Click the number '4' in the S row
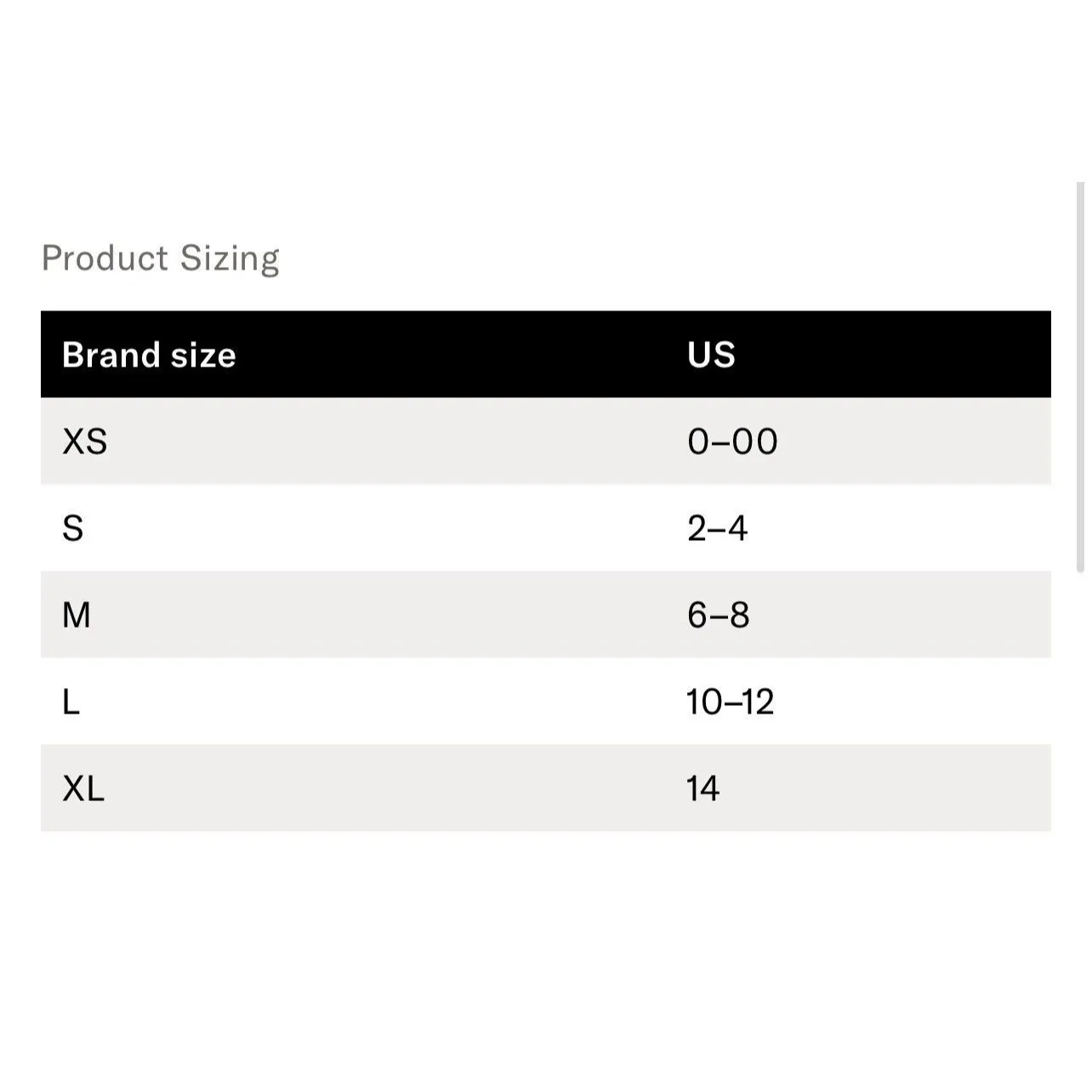The height and width of the screenshot is (1092, 1092). point(737,529)
